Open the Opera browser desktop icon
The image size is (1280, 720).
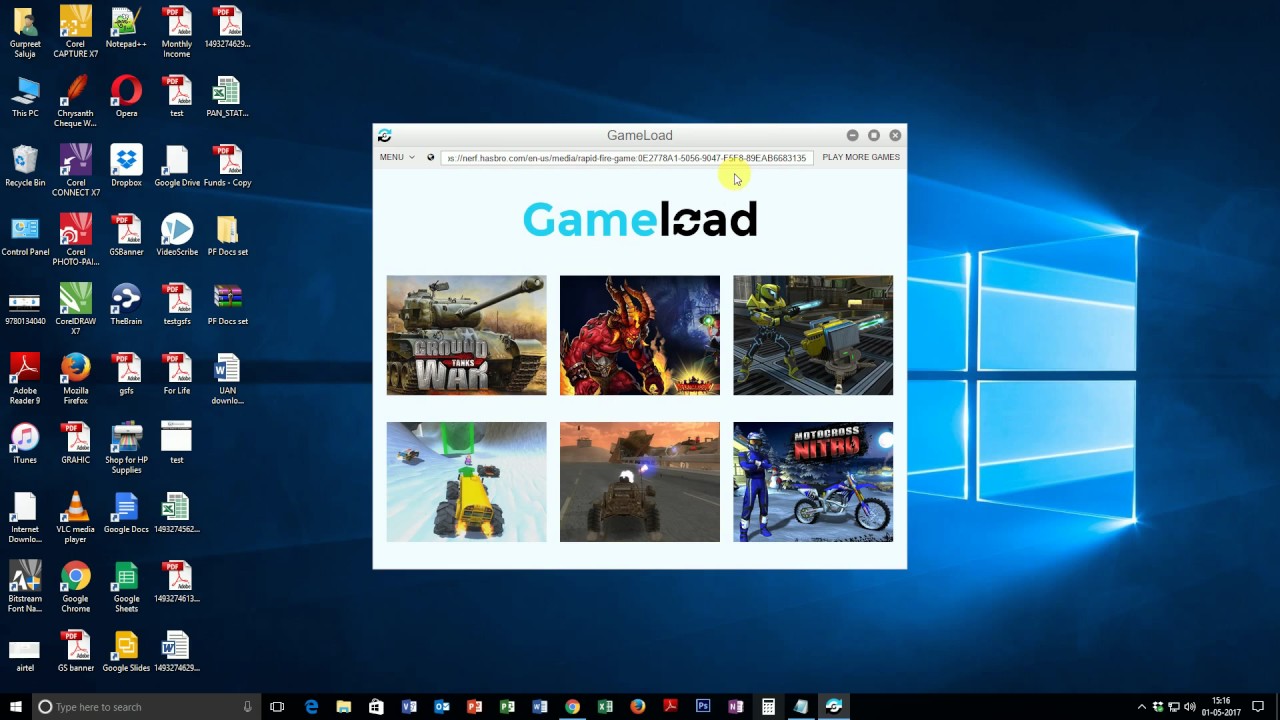(126, 96)
